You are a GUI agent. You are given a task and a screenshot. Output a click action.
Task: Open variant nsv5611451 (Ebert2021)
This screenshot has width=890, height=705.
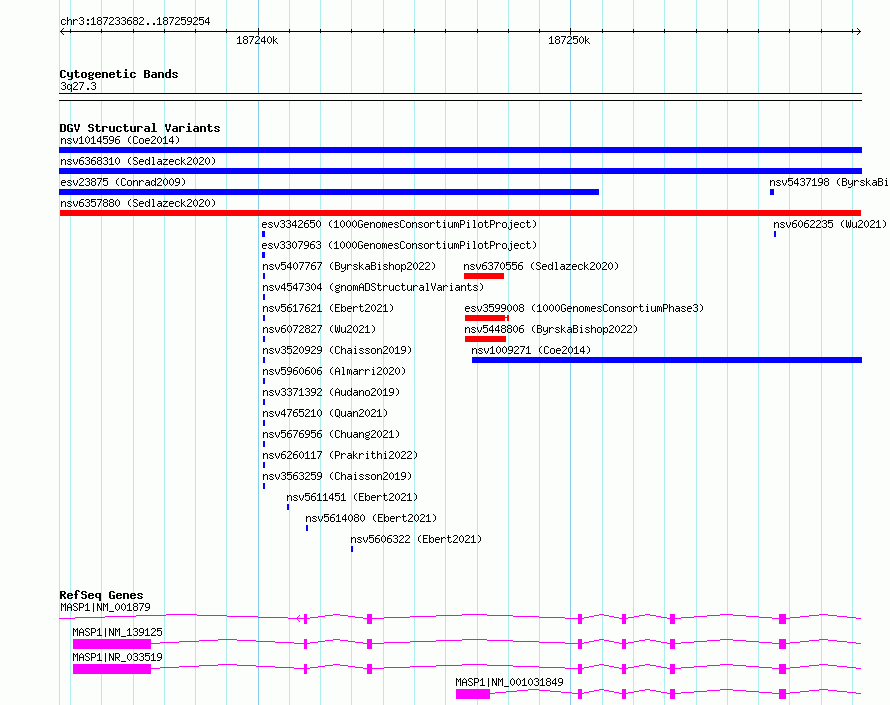click(x=352, y=497)
